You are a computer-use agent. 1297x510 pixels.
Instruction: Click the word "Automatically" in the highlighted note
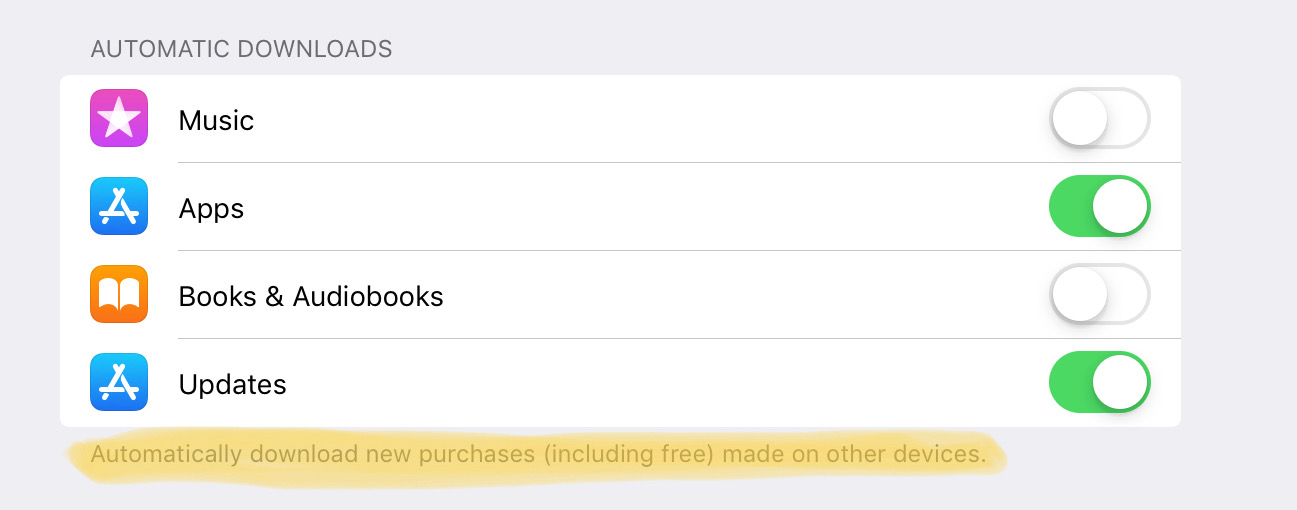pos(166,455)
